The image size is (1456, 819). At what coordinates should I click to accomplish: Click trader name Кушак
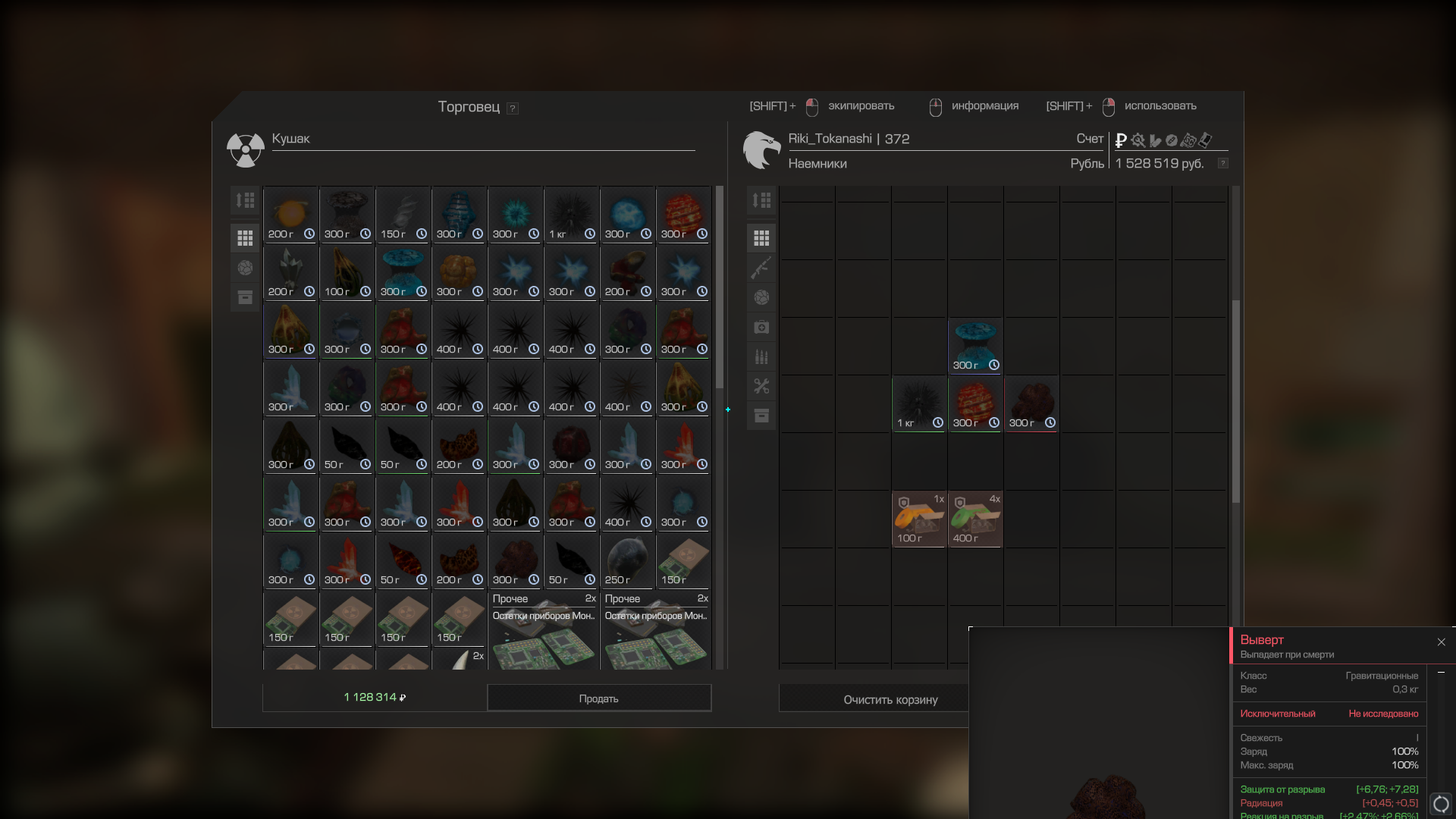click(291, 139)
